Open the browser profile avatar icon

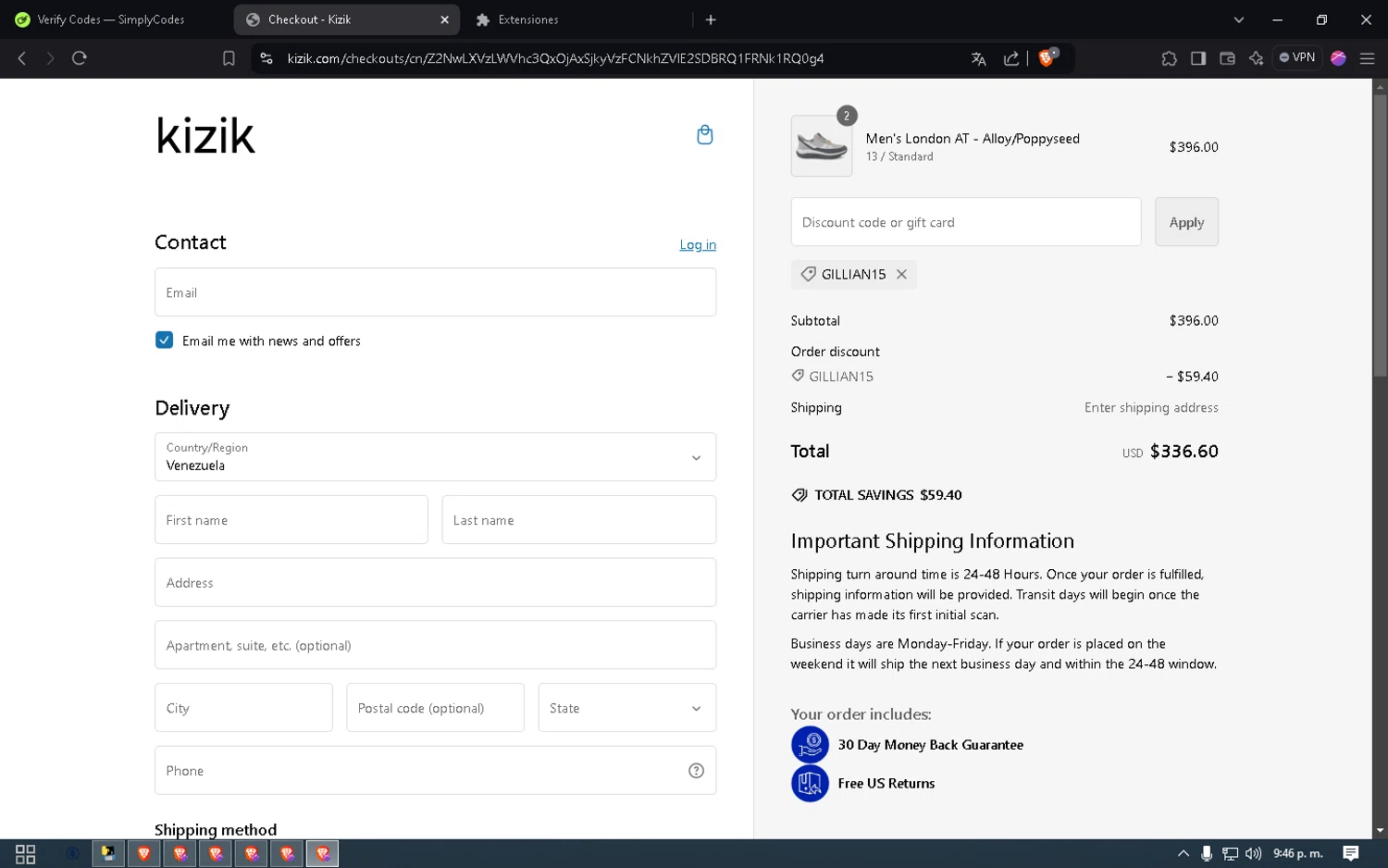[x=1338, y=58]
